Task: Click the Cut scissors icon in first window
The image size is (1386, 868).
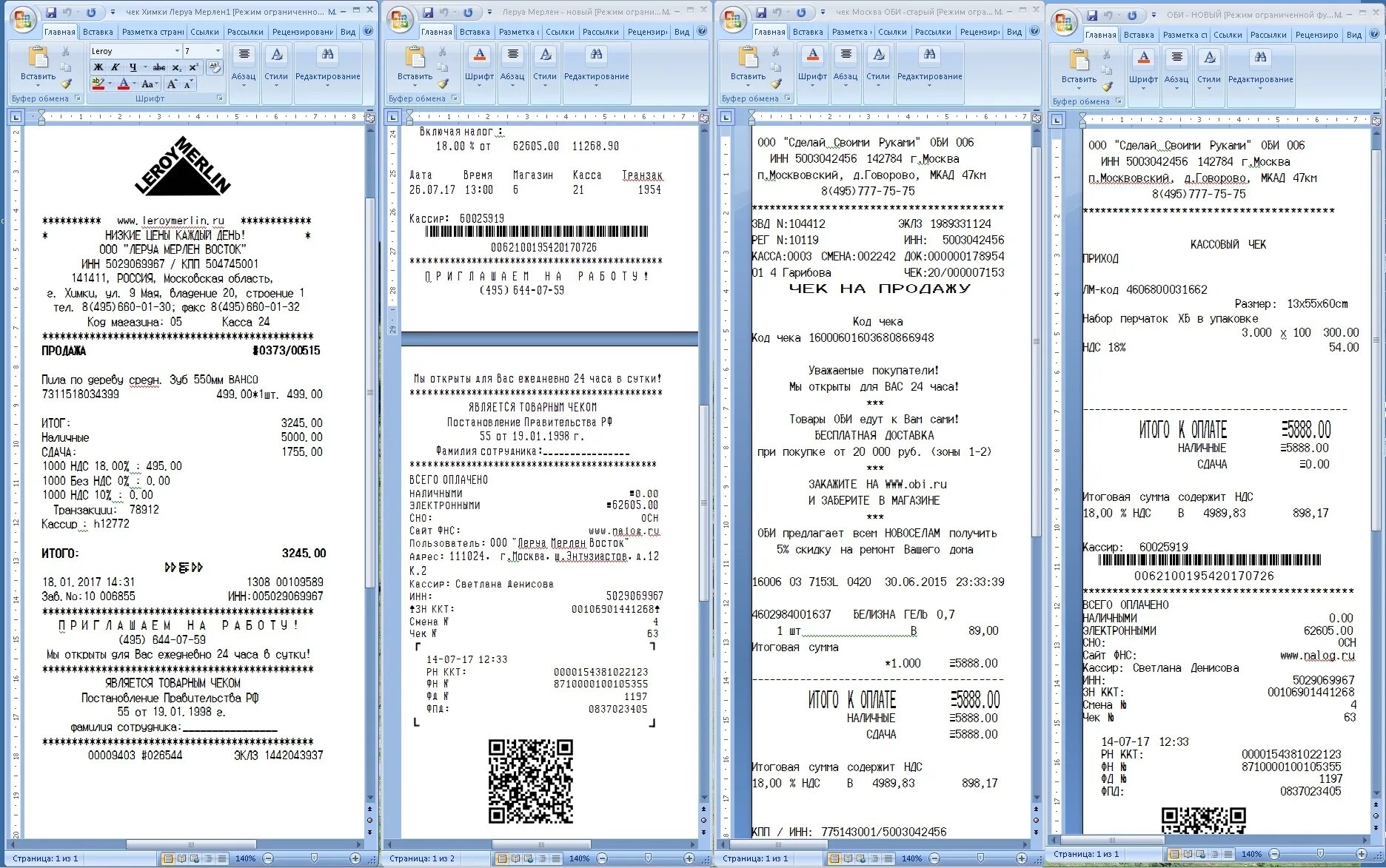Action: [65, 52]
